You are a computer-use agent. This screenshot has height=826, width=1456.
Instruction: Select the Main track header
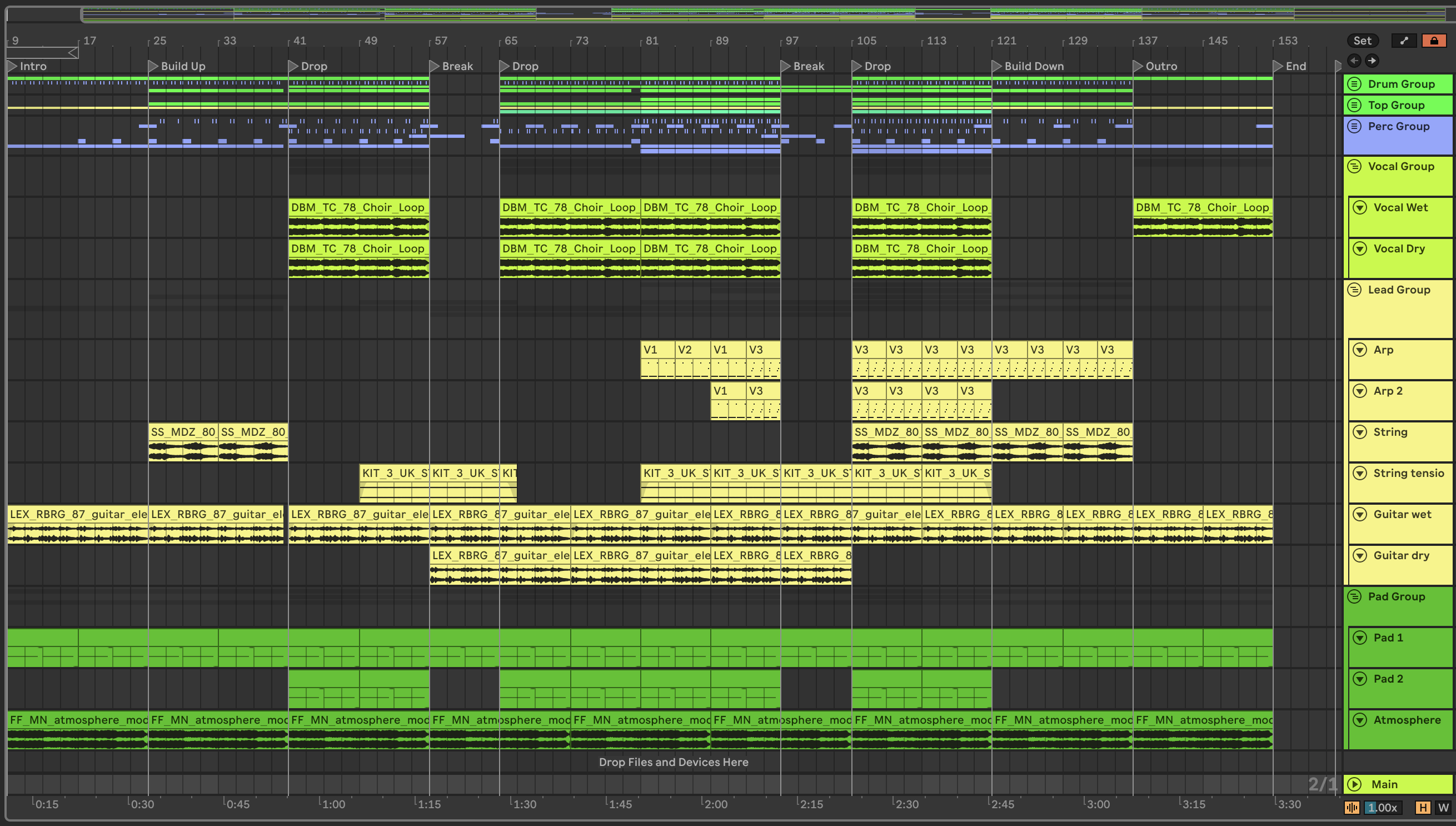pyautogui.click(x=1398, y=784)
